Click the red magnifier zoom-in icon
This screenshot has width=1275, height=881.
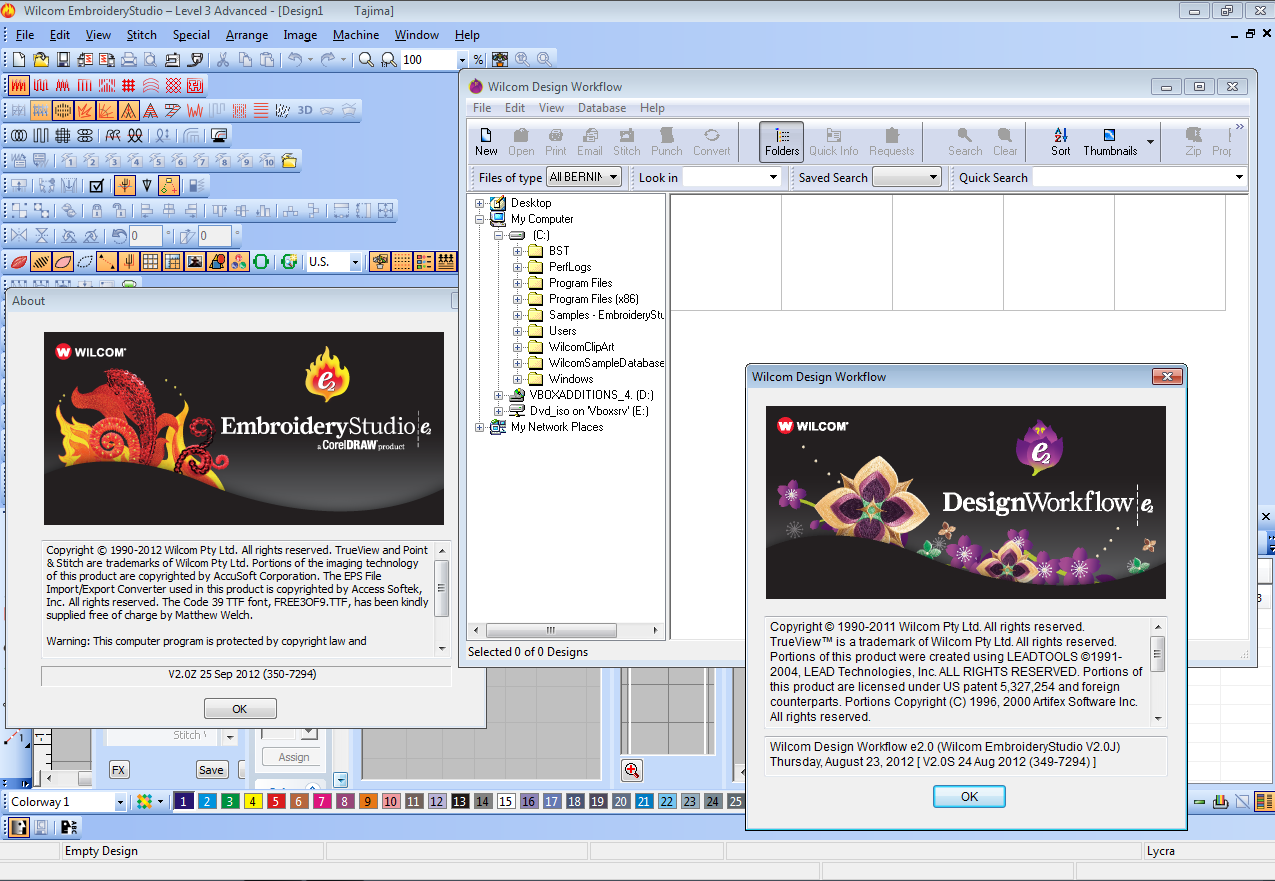[x=632, y=770]
